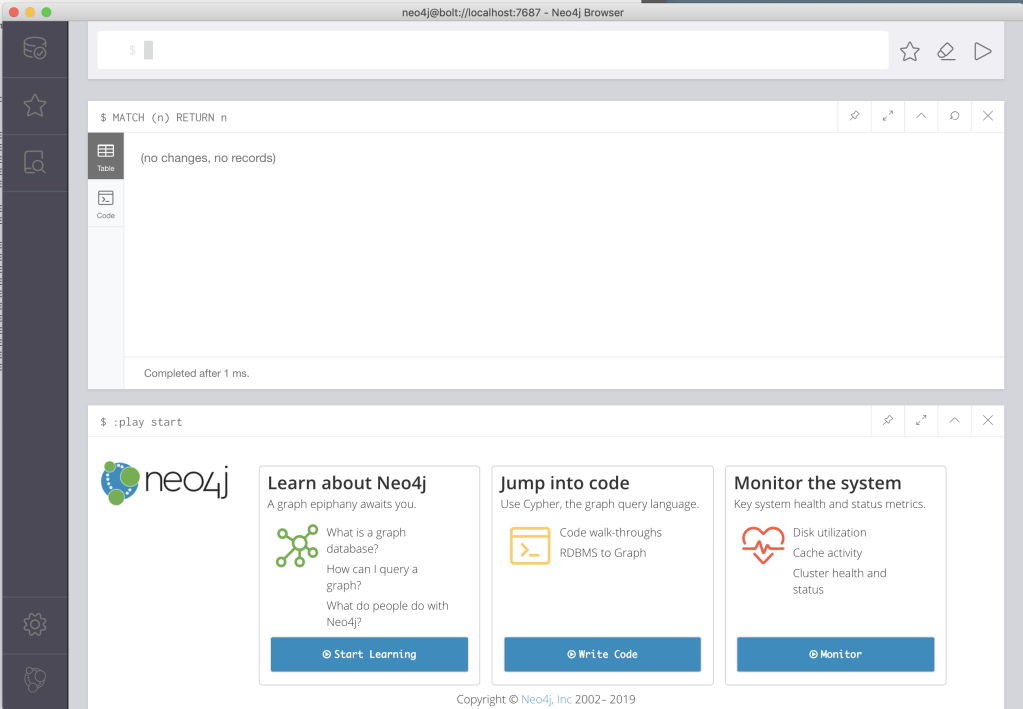Open the Favorites star in sidebar
1023x709 pixels.
point(34,105)
